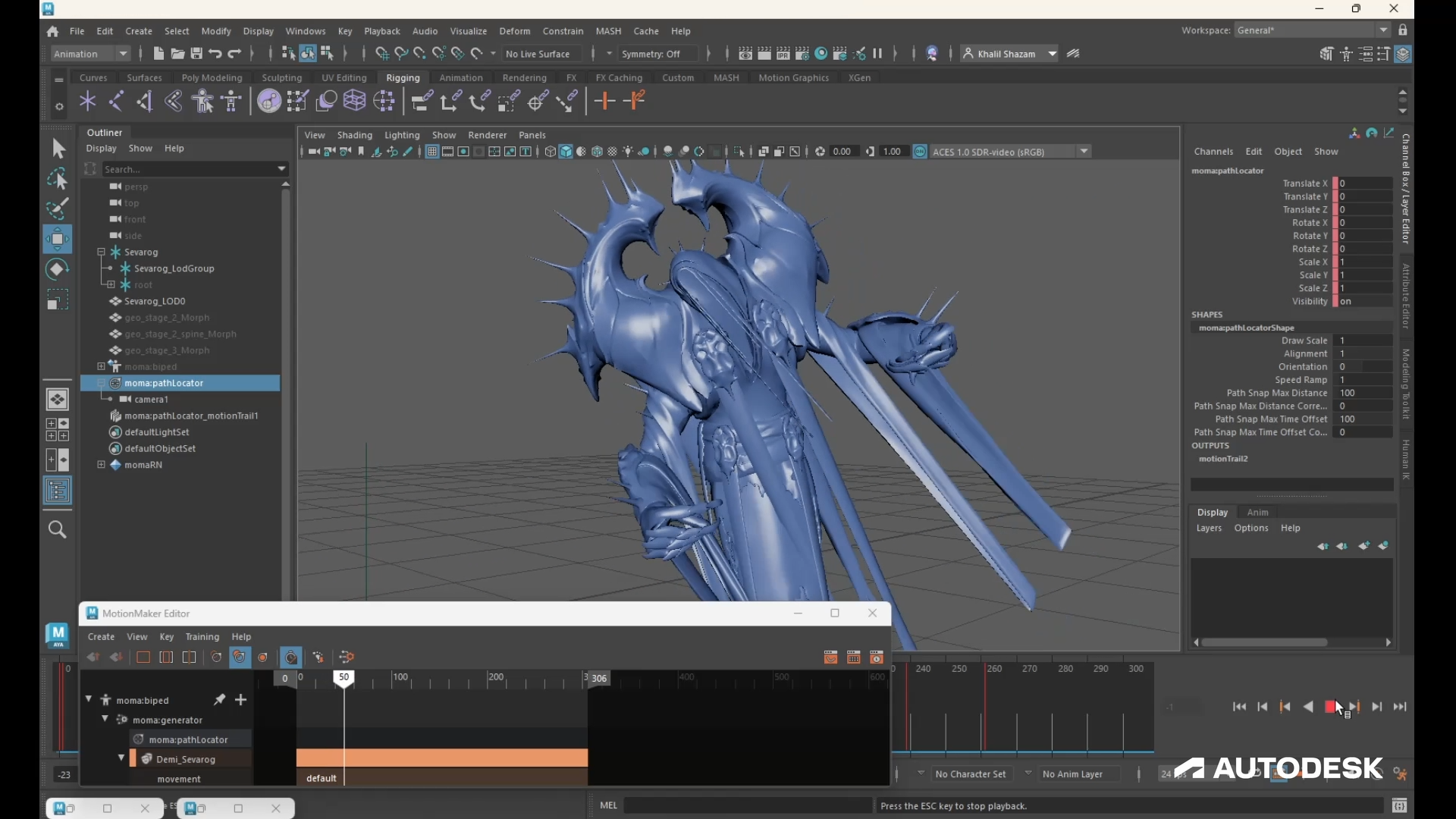Open the Animation menu set dropdown

pos(90,54)
